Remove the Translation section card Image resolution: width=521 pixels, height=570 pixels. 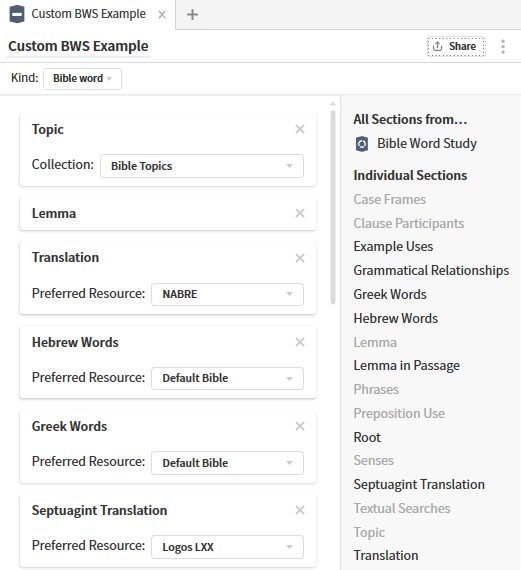pyautogui.click(x=300, y=258)
